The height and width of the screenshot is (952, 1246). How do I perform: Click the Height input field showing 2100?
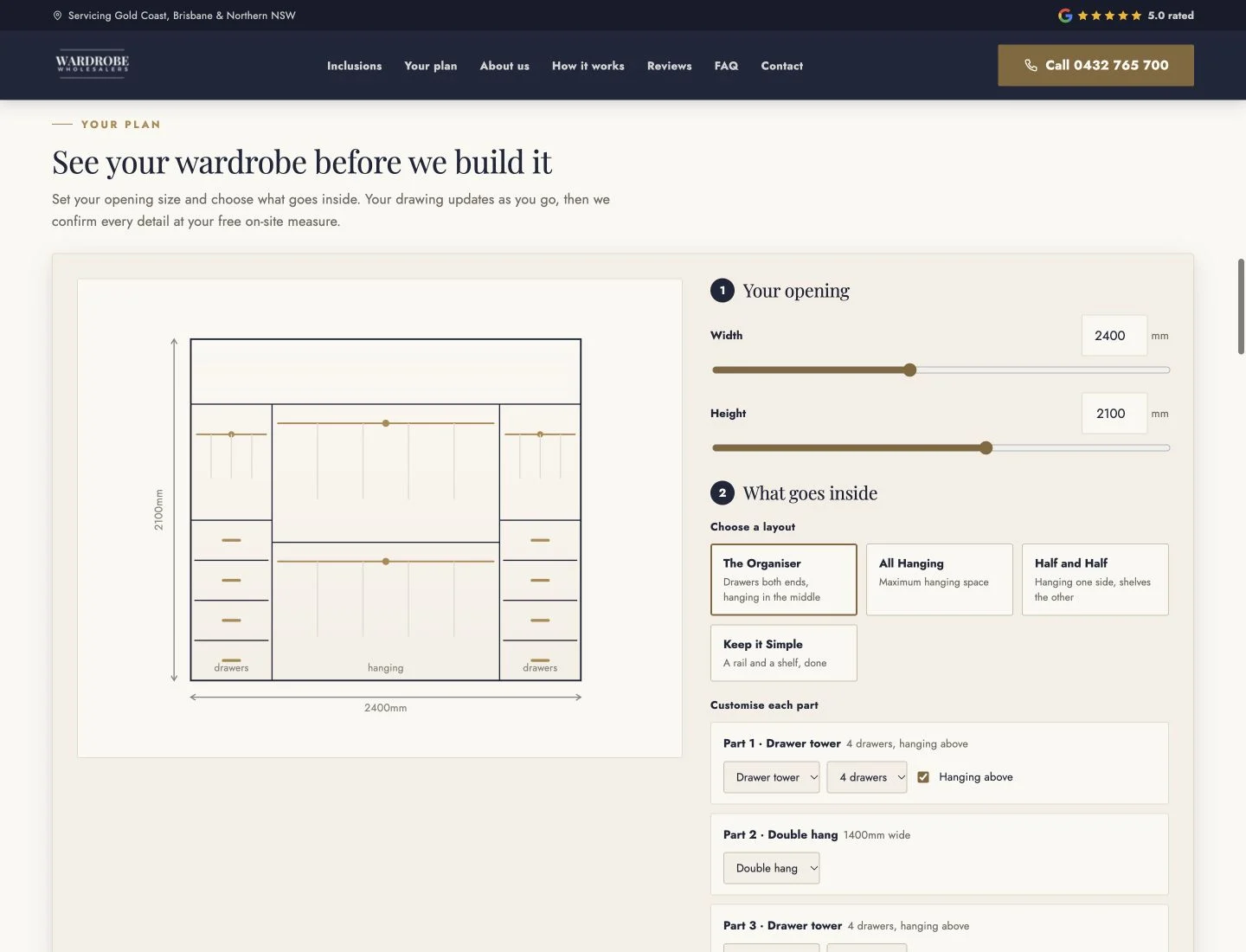click(1114, 414)
